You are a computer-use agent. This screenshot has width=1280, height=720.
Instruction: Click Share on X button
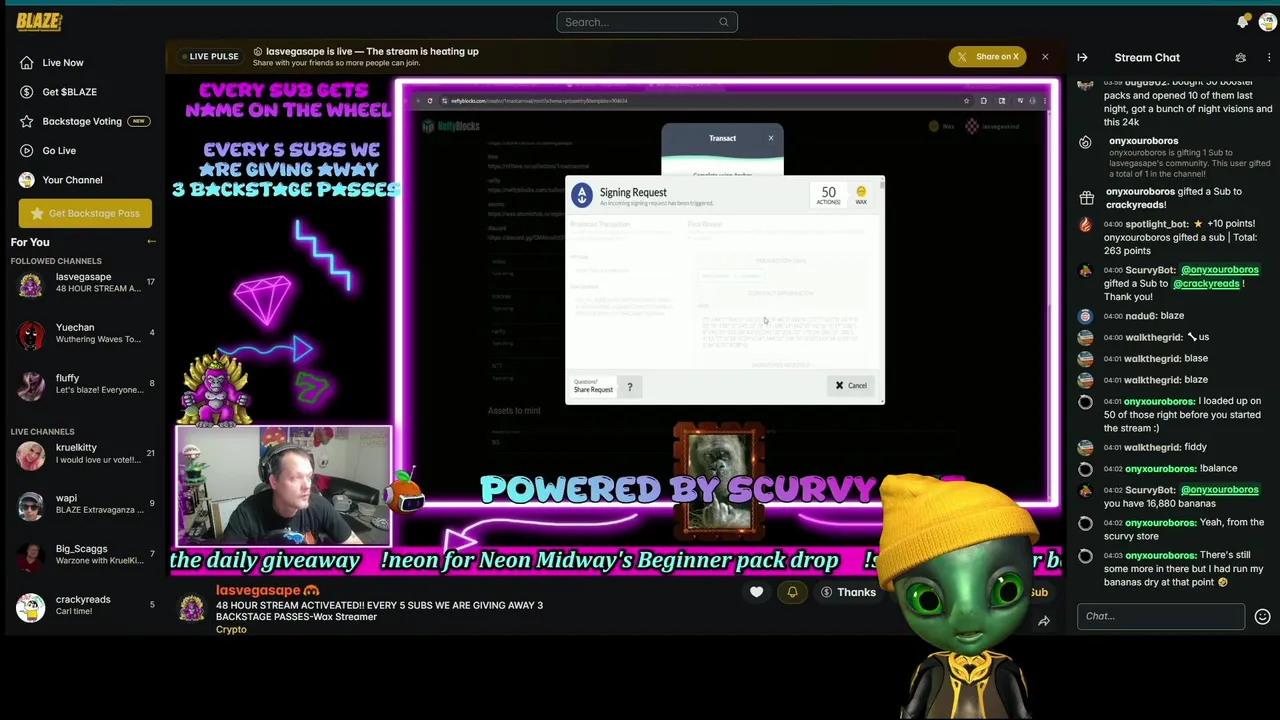(987, 57)
